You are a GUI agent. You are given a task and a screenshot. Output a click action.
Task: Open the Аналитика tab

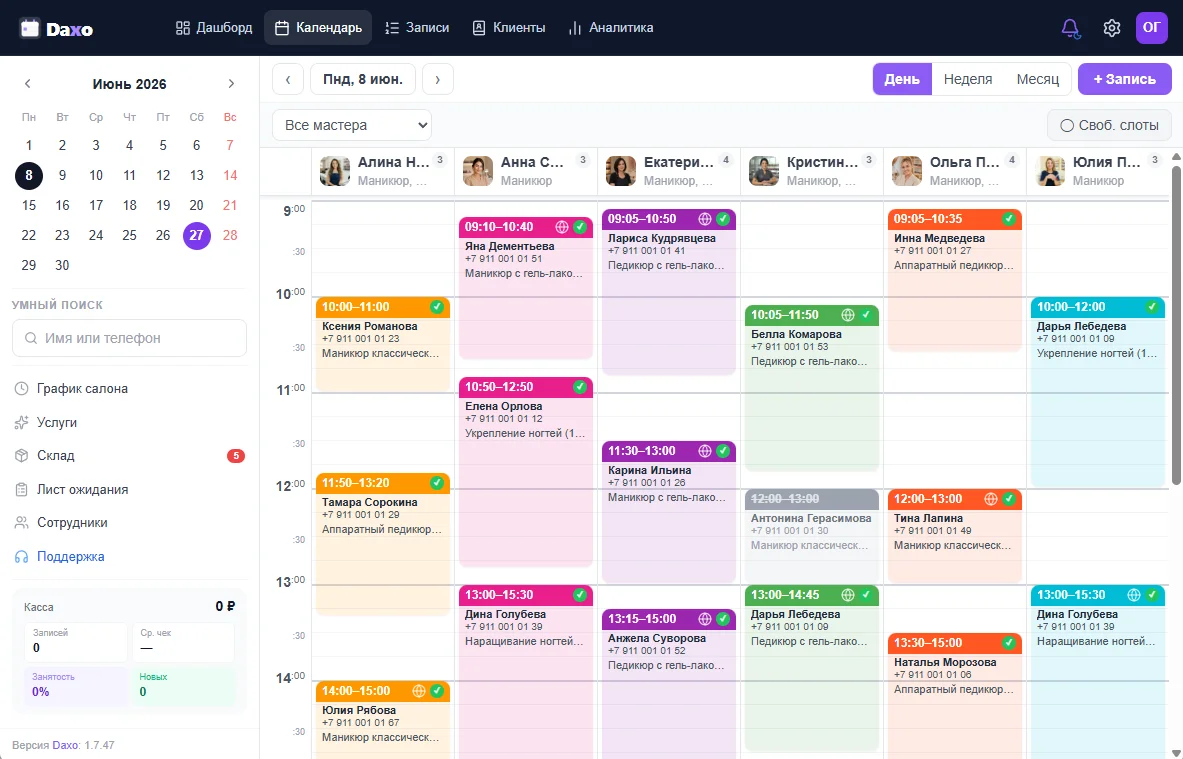(611, 28)
